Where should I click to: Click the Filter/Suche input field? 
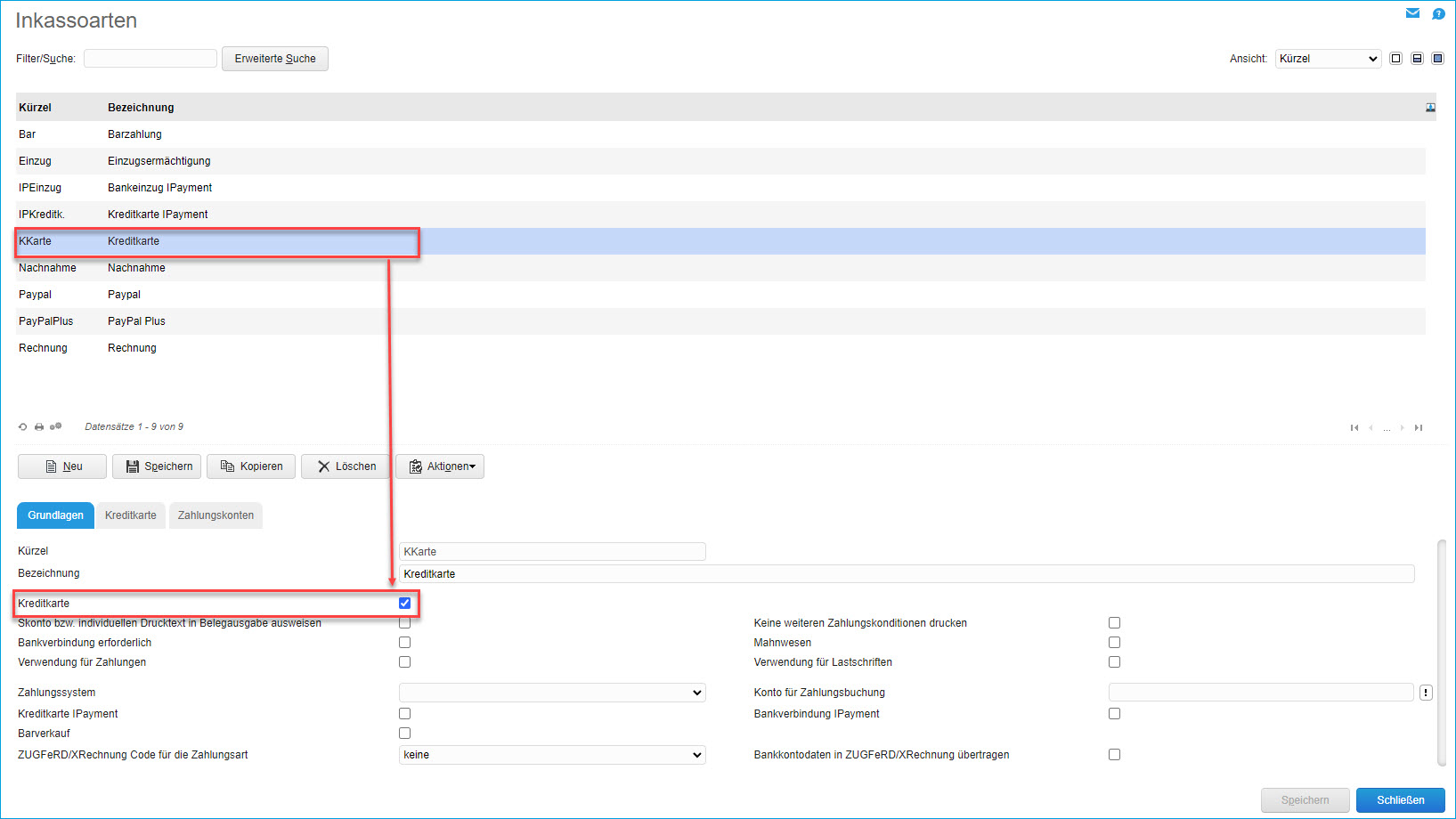pos(150,59)
